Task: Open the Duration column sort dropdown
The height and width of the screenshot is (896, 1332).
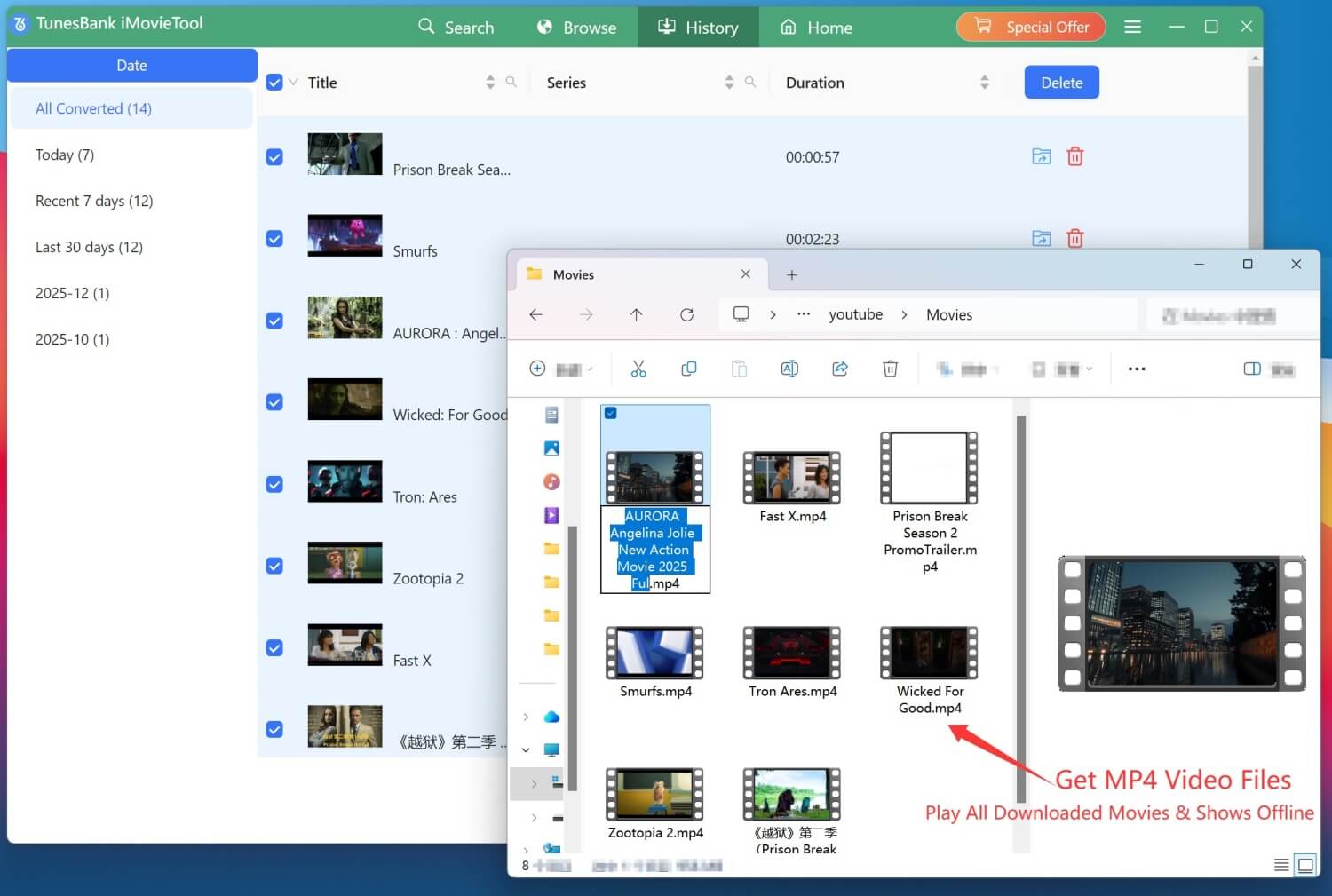Action: 984,82
